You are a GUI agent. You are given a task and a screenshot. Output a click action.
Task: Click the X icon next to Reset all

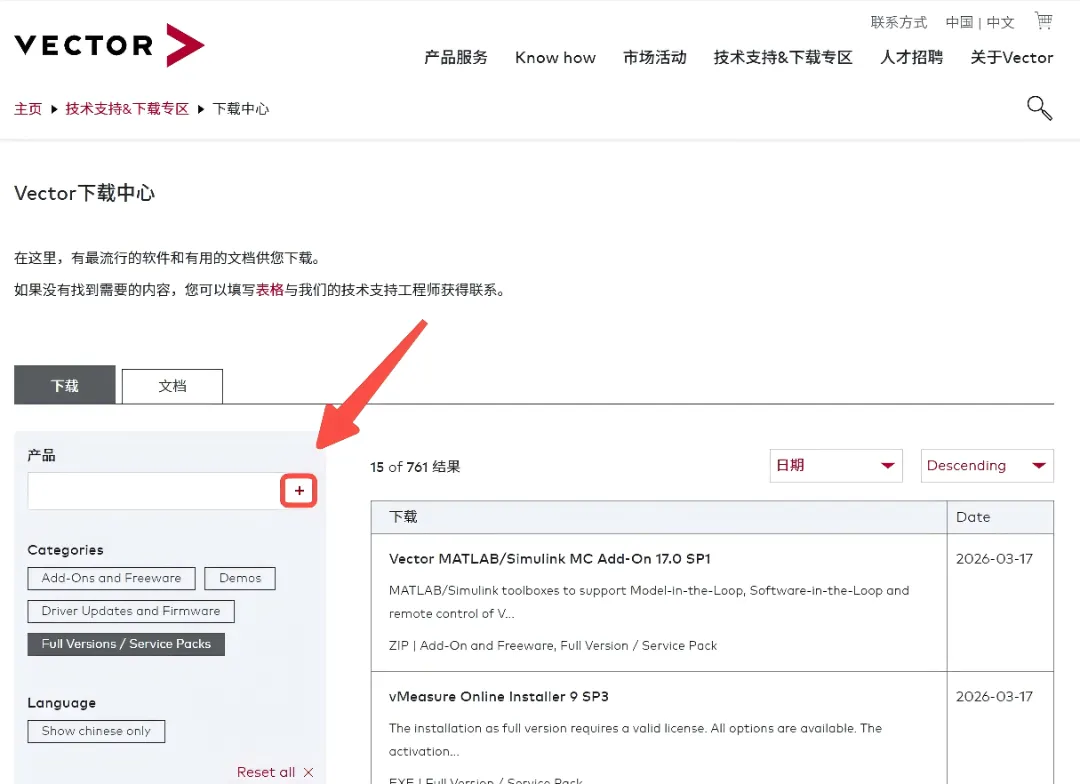tap(309, 772)
